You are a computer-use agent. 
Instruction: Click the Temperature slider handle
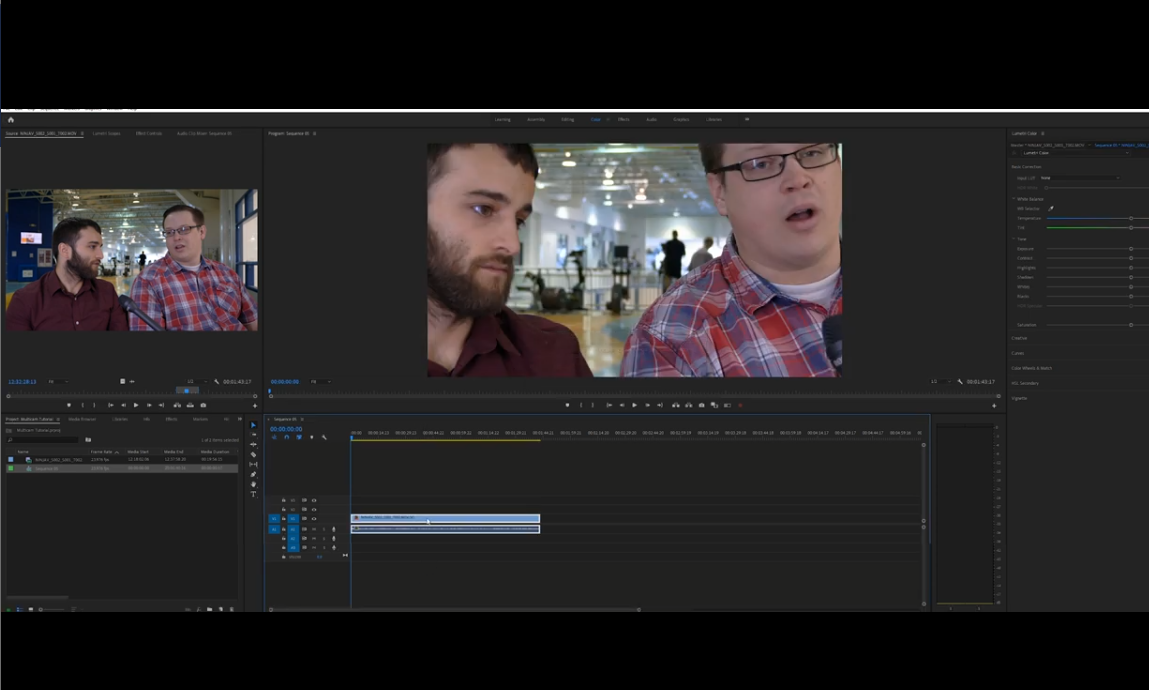pyautogui.click(x=1131, y=218)
